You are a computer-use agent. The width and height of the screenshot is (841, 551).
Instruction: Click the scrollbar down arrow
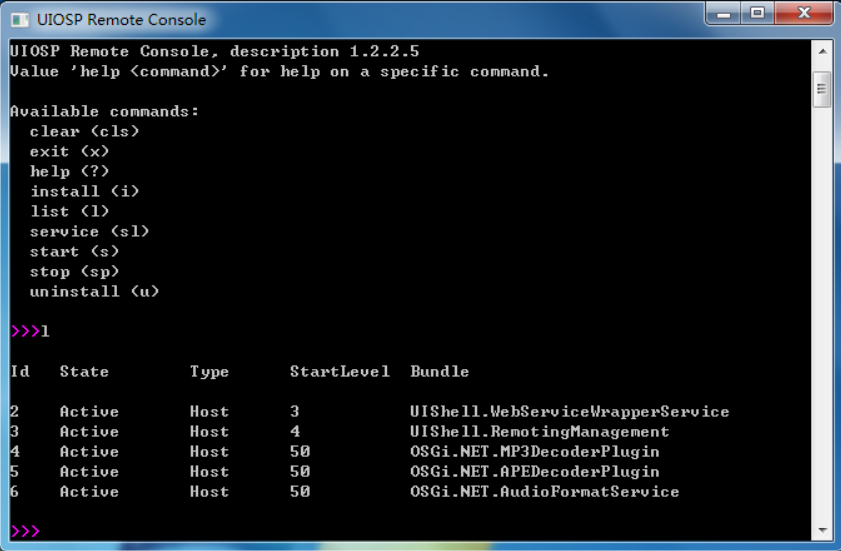pos(822,530)
